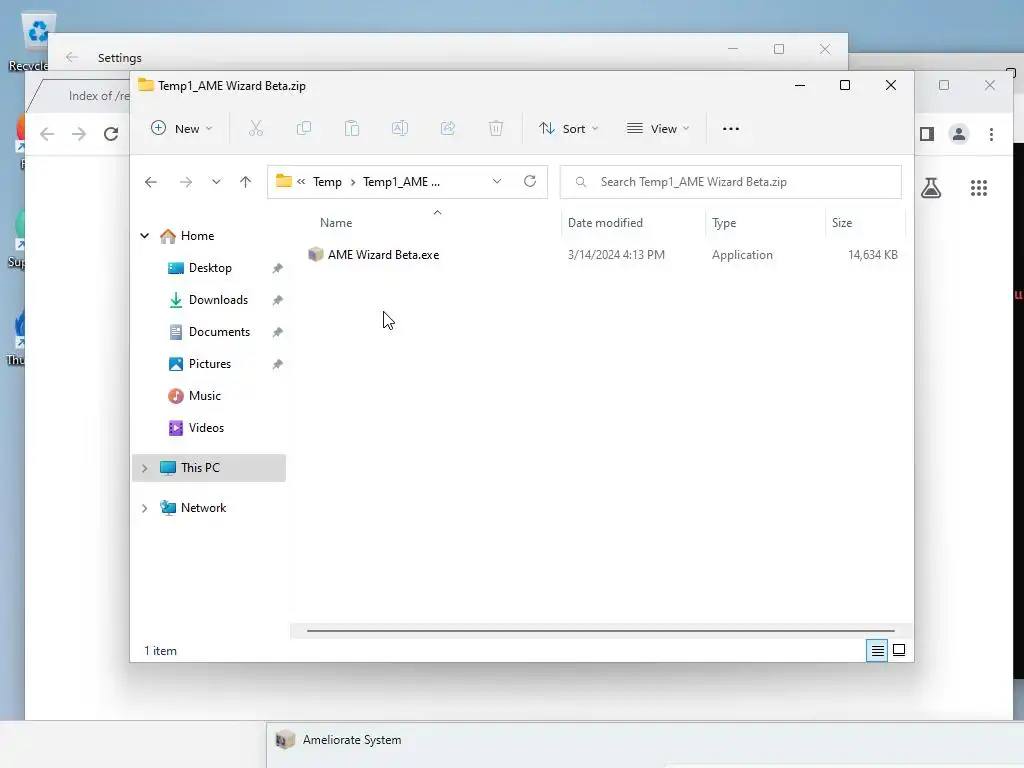Click the Share icon in toolbar
This screenshot has width=1024, height=768.
tap(448, 129)
